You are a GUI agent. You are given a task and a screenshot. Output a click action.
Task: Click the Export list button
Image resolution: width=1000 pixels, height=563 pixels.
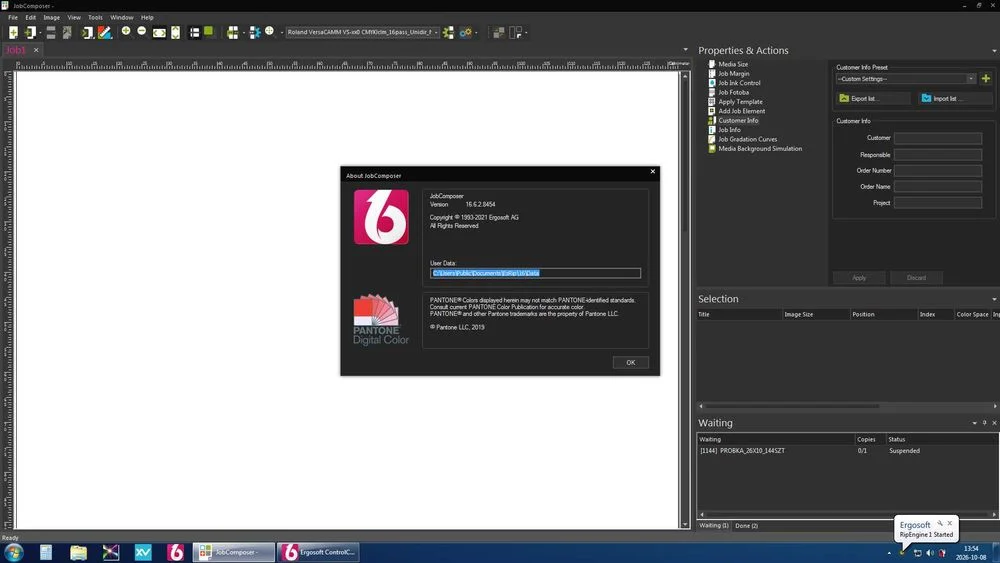(872, 98)
